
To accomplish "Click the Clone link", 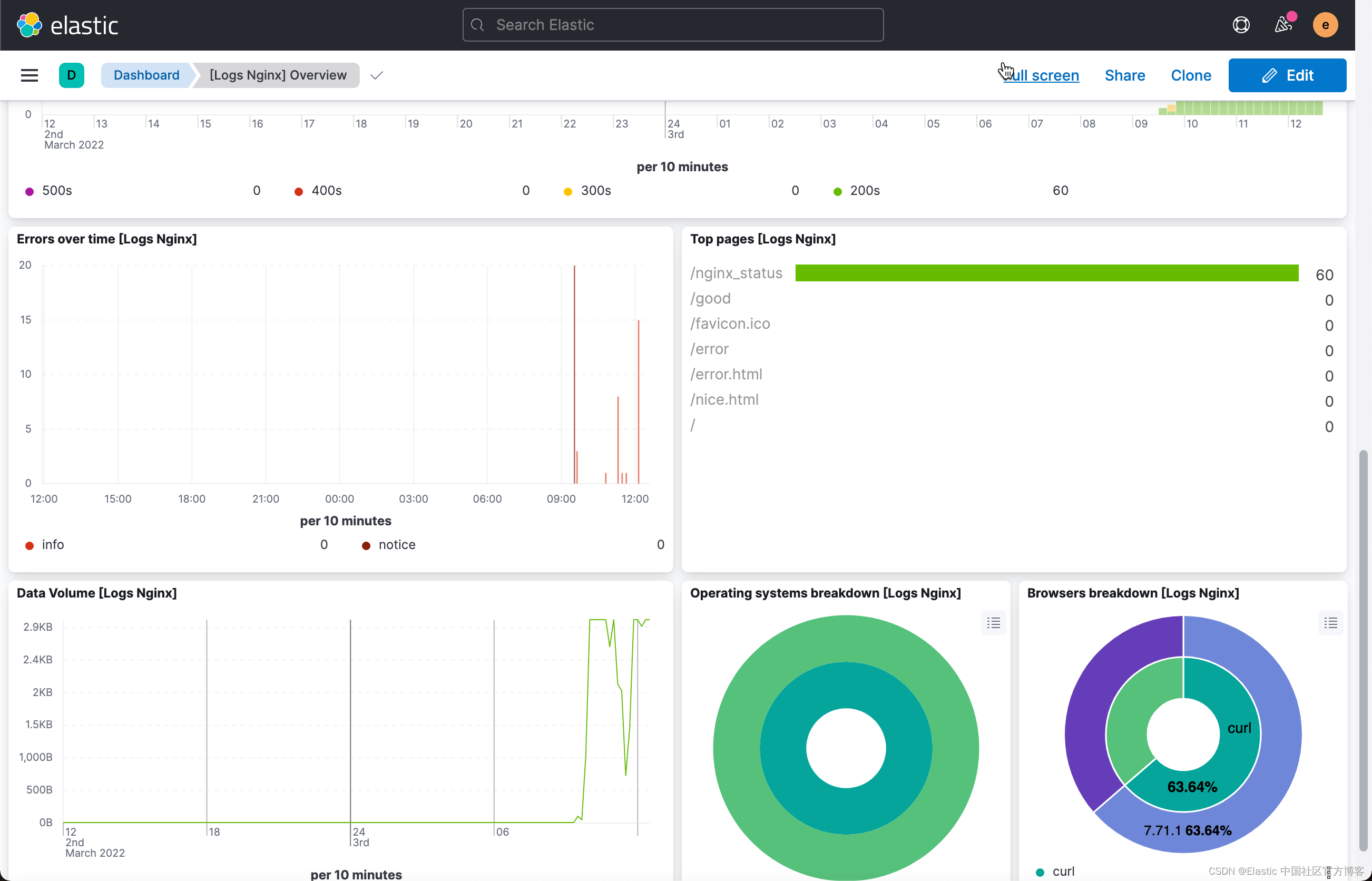I will 1191,75.
